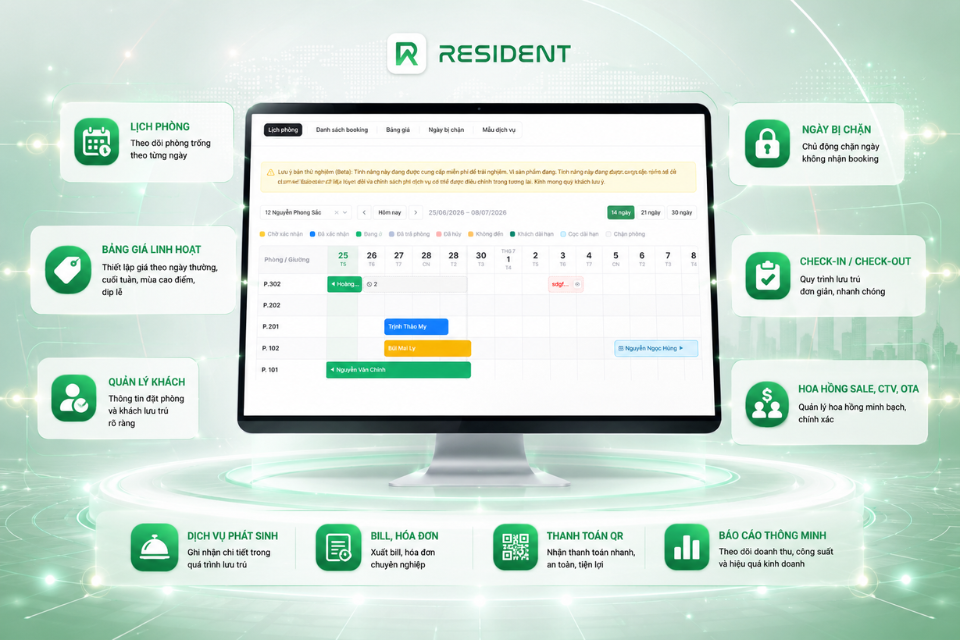Screen dimensions: 960x640
Task: Click the THANH TOÁN QR feature title
Action: [x=585, y=536]
